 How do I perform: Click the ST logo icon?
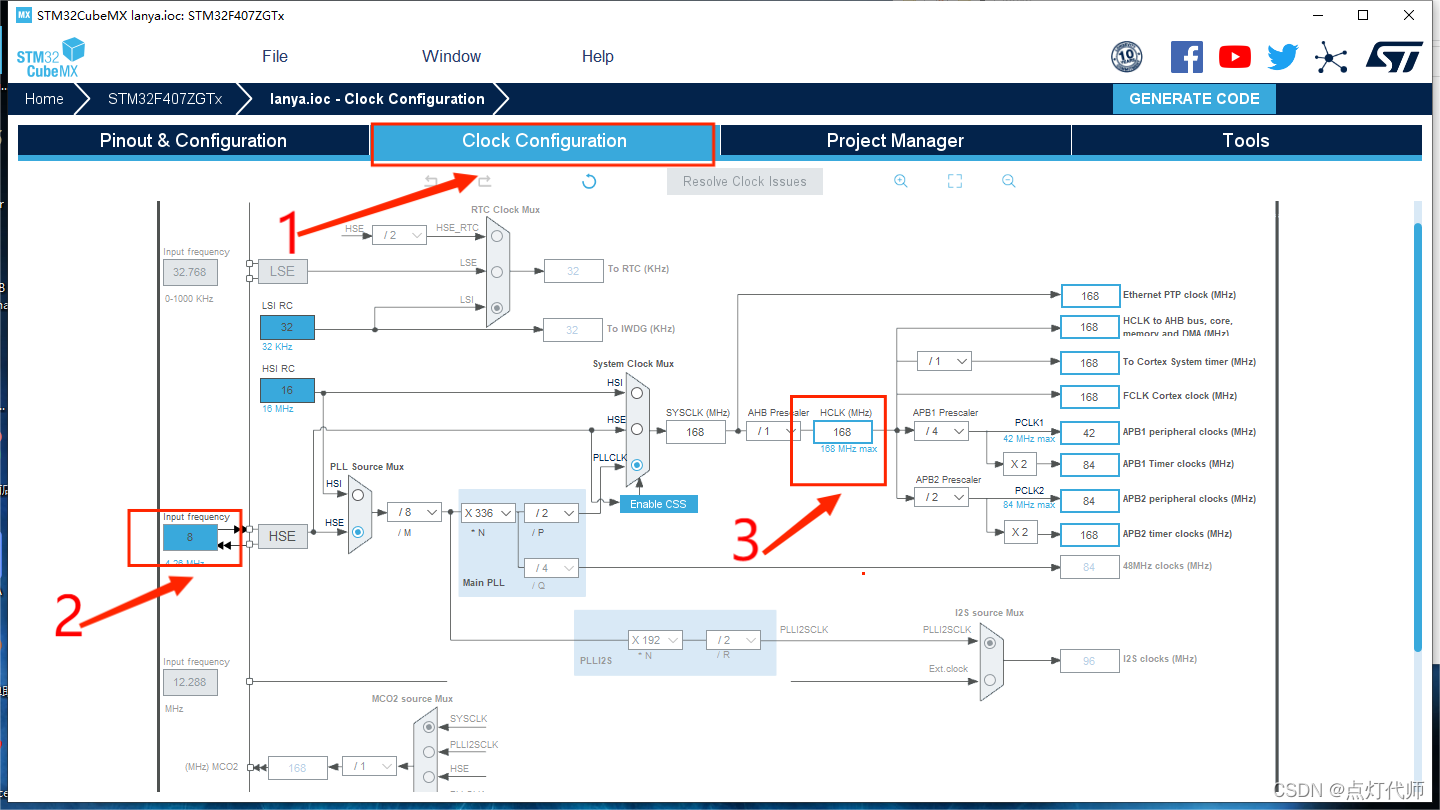[1394, 57]
